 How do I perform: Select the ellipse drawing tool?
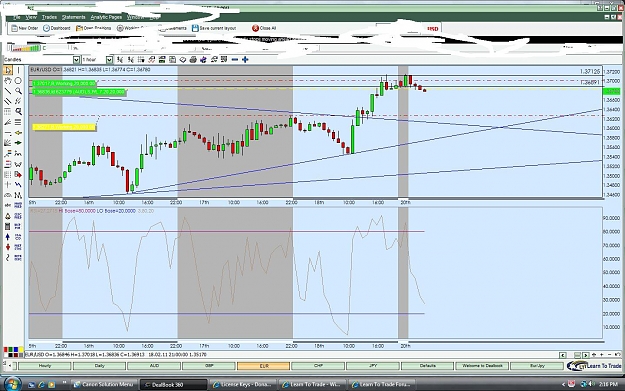[x=18, y=81]
